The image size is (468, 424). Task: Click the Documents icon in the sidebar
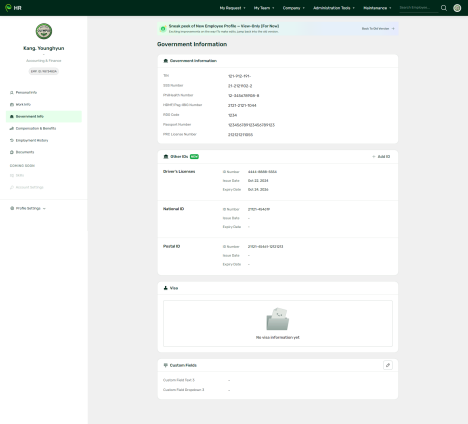click(12, 152)
